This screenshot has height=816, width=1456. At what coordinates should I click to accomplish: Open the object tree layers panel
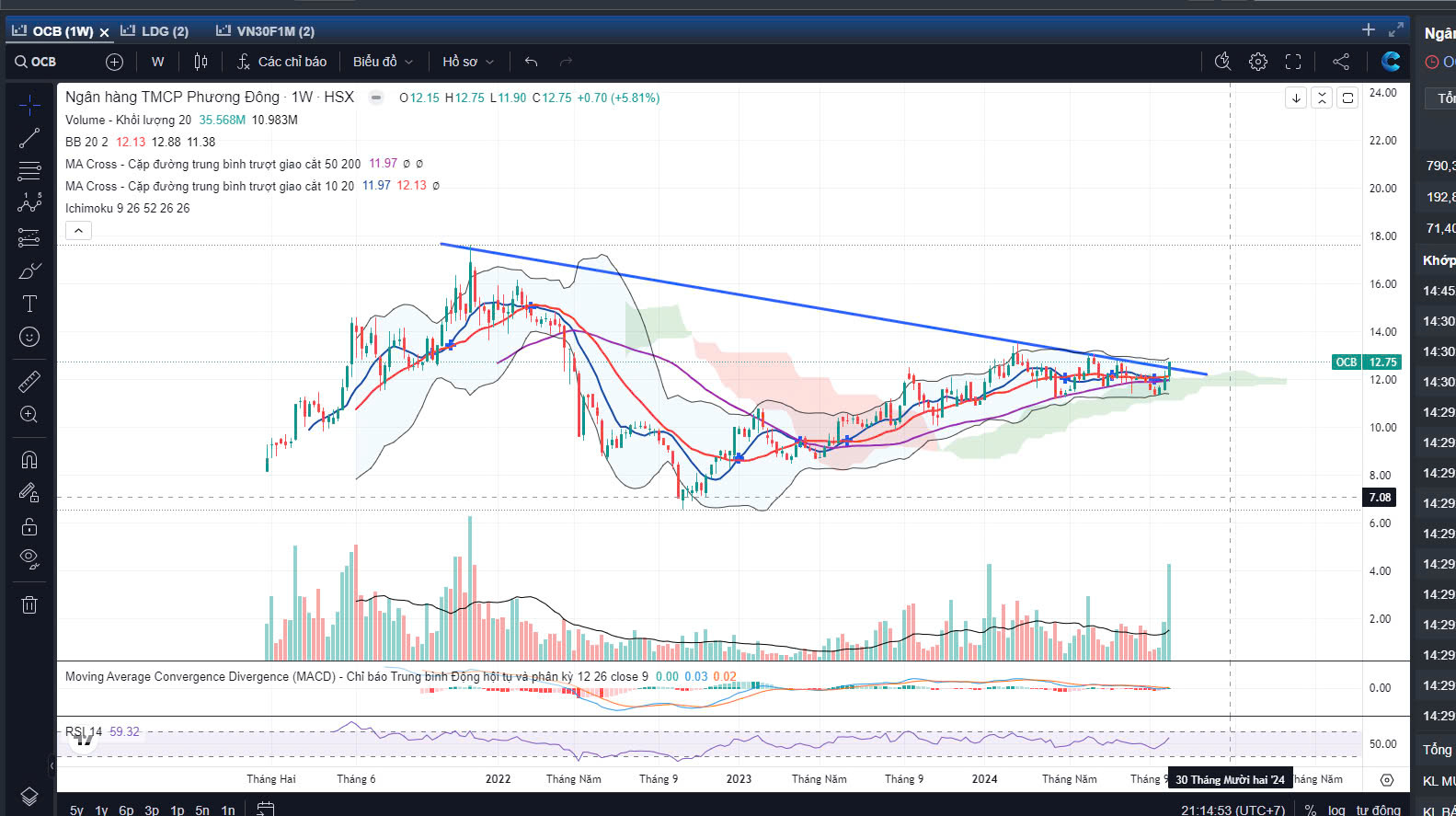tap(29, 797)
